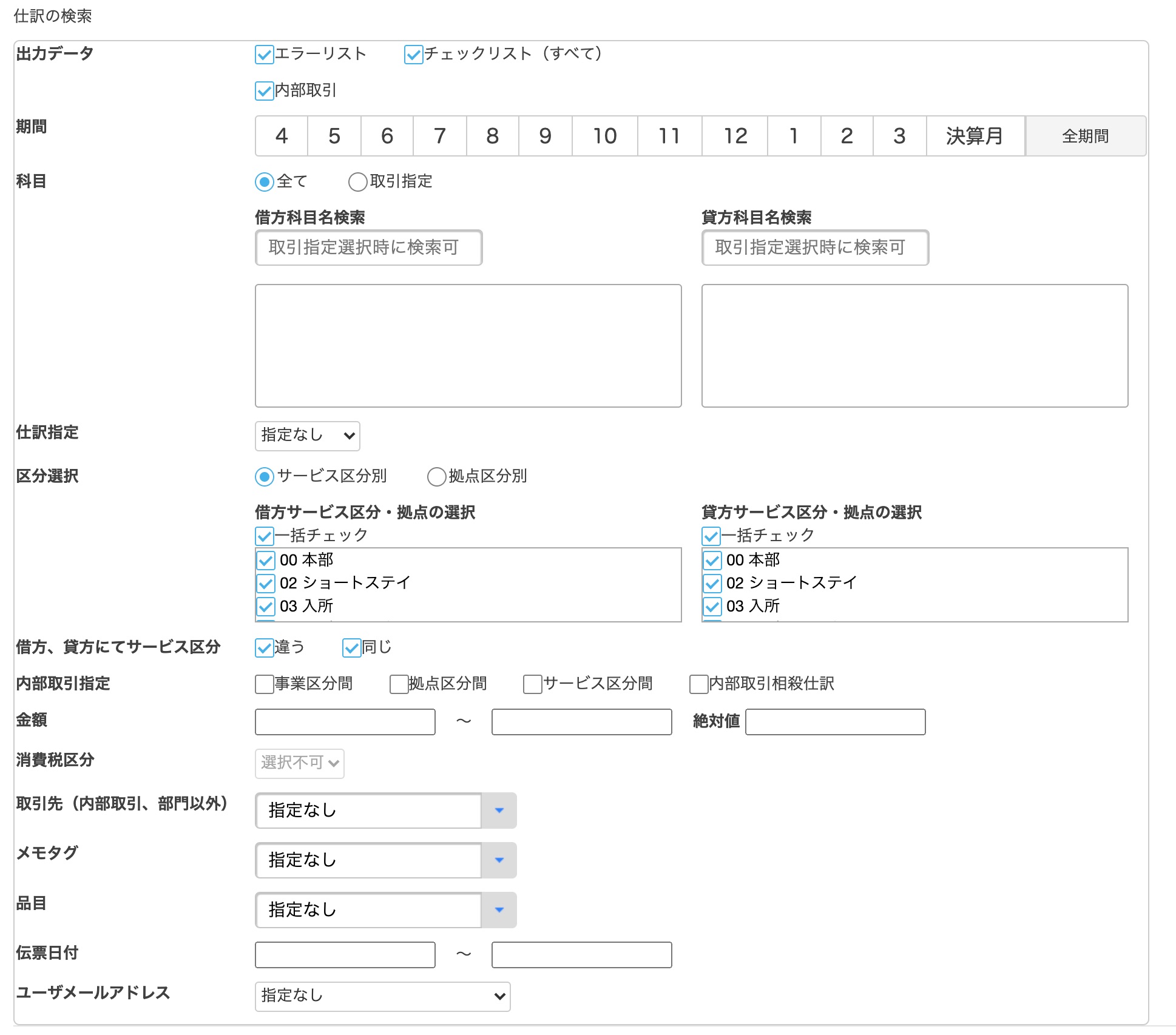This screenshot has height=1035, width=1176.
Task: Select 全て radio for 科目
Action: pos(265,182)
